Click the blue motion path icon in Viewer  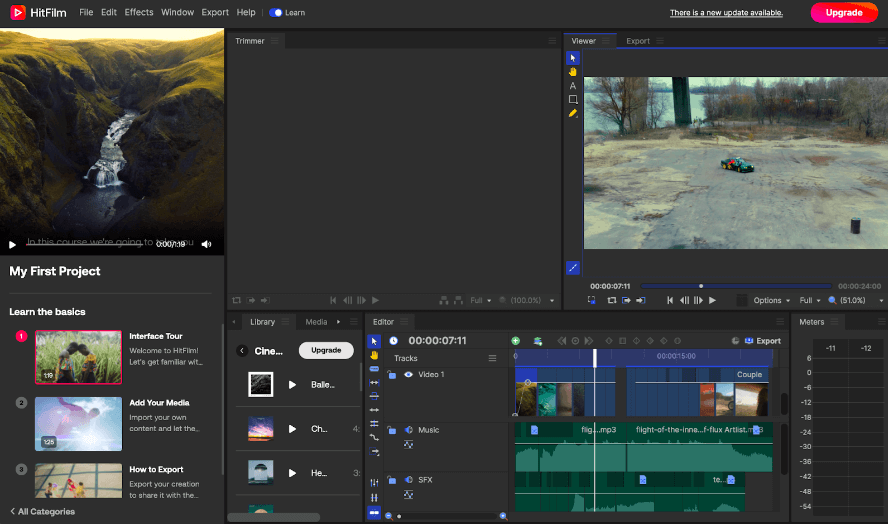pyautogui.click(x=573, y=267)
